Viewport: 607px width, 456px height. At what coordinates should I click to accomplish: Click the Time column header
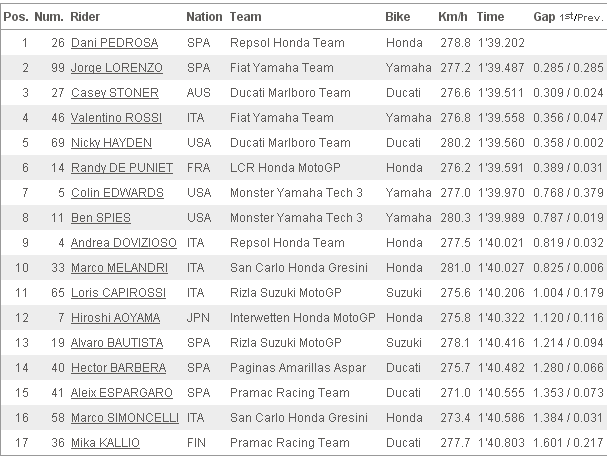click(490, 17)
